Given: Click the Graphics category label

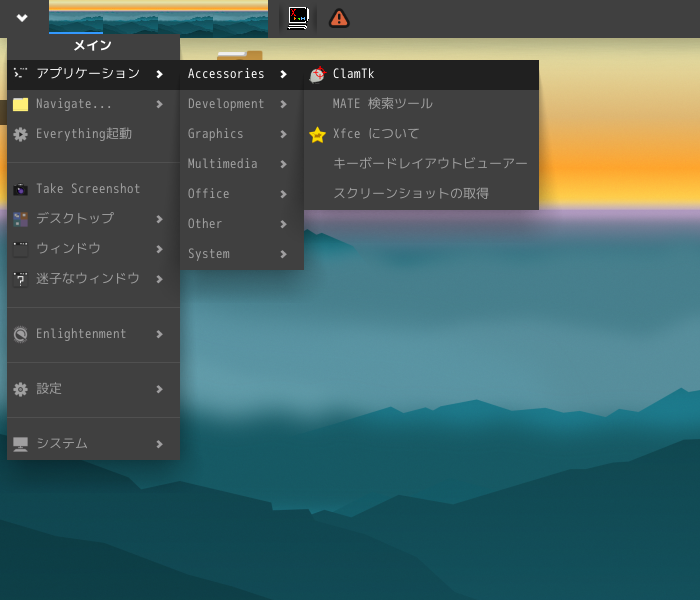Looking at the screenshot, I should pos(215,134).
